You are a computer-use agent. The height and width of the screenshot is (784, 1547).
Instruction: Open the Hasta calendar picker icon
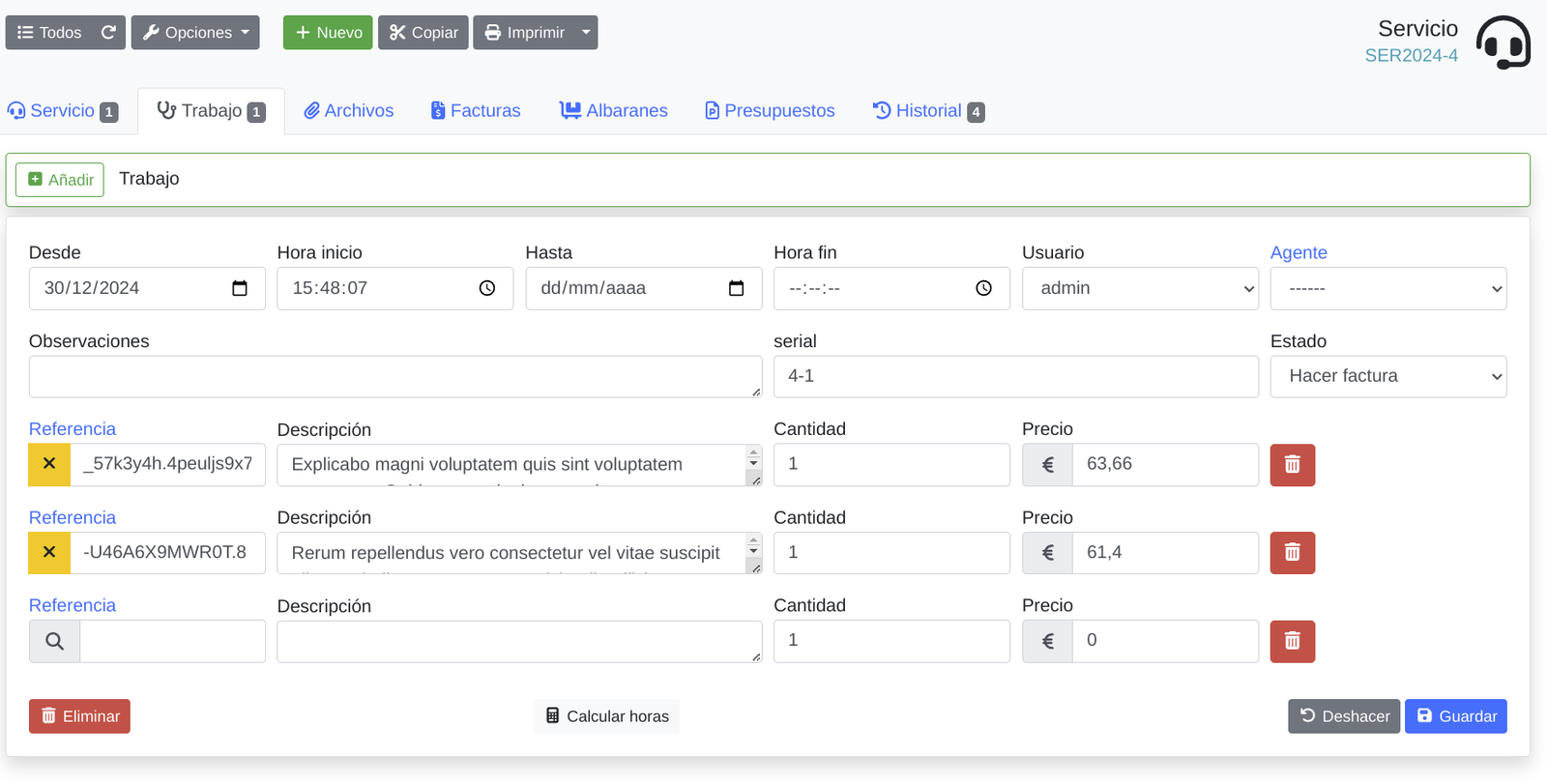click(736, 288)
